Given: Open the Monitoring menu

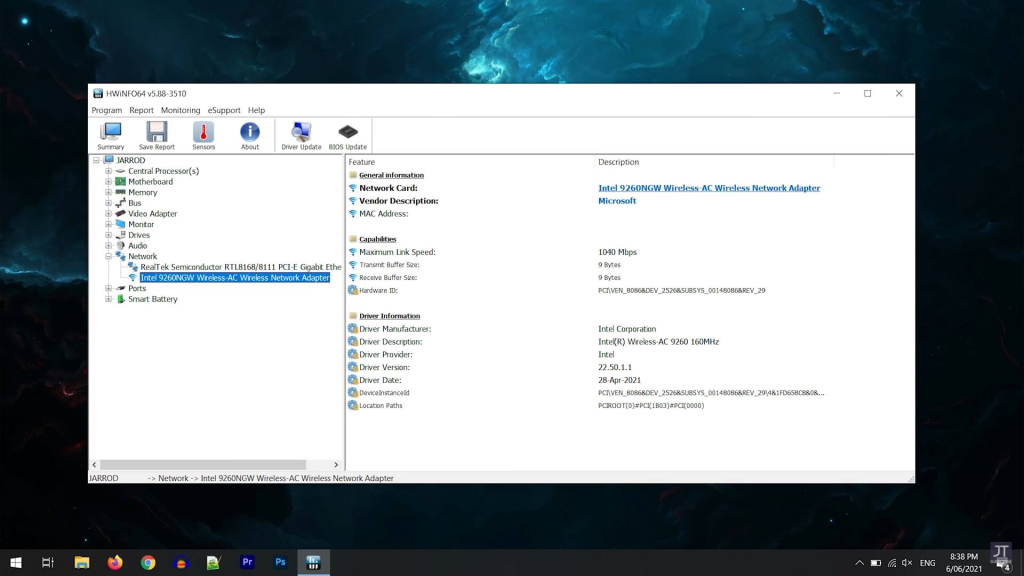Looking at the screenshot, I should pos(180,110).
